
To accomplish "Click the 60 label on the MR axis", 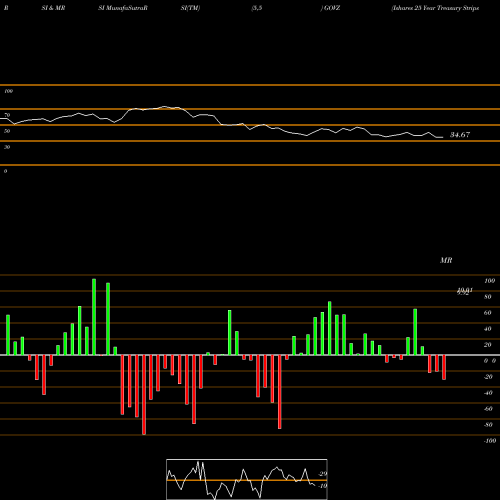I will (x=488, y=313).
